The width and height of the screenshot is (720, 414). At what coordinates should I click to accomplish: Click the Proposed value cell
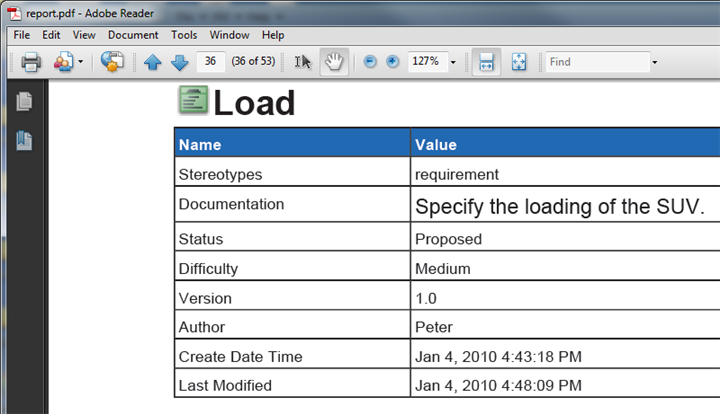pos(449,239)
